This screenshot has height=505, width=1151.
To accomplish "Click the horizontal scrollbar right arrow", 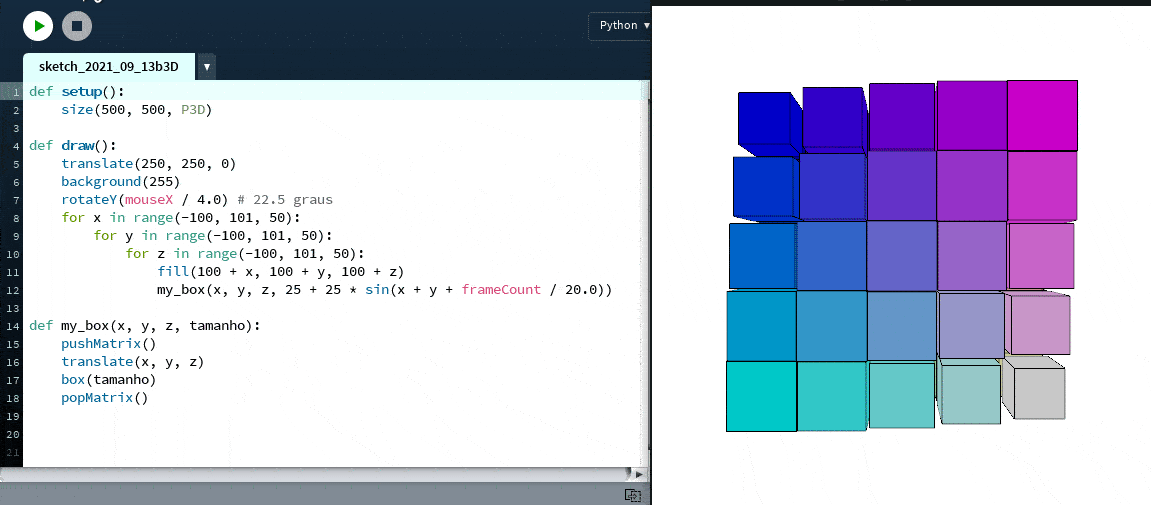I will coord(637,474).
